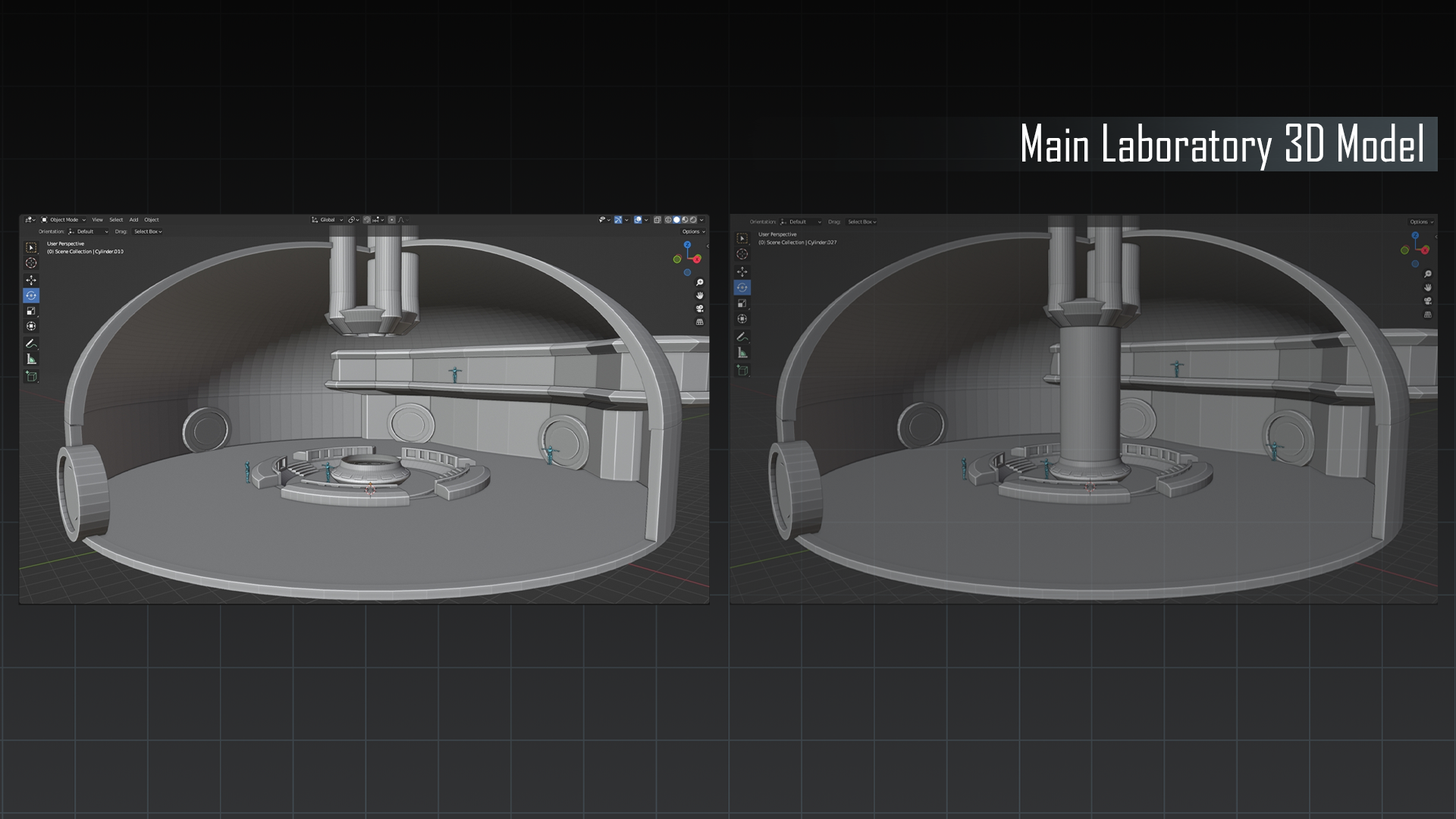Click the Options button in the left viewport
The width and height of the screenshot is (1456, 819).
click(692, 231)
